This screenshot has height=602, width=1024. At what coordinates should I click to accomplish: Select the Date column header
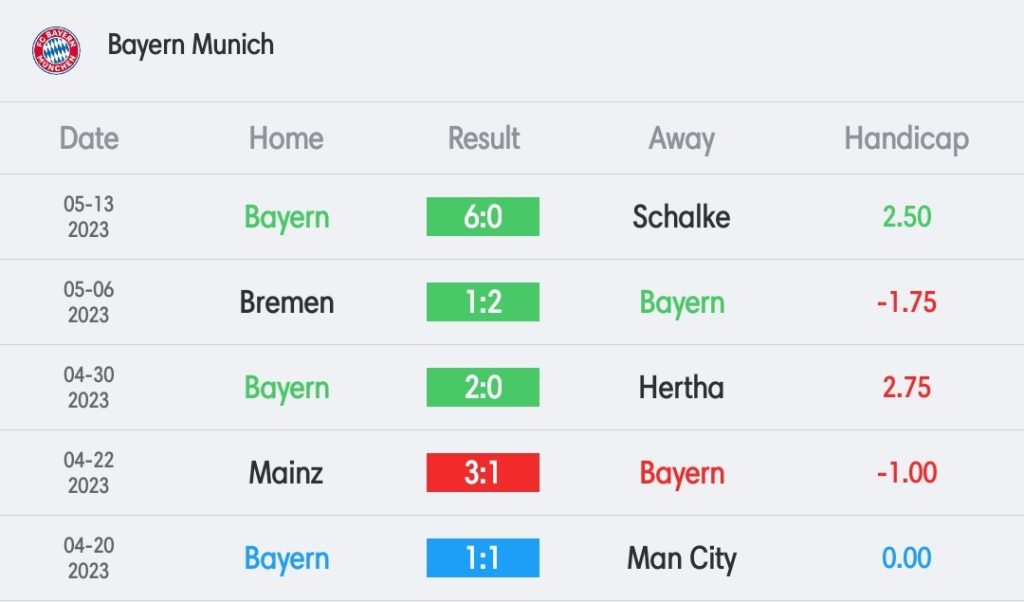coord(89,138)
